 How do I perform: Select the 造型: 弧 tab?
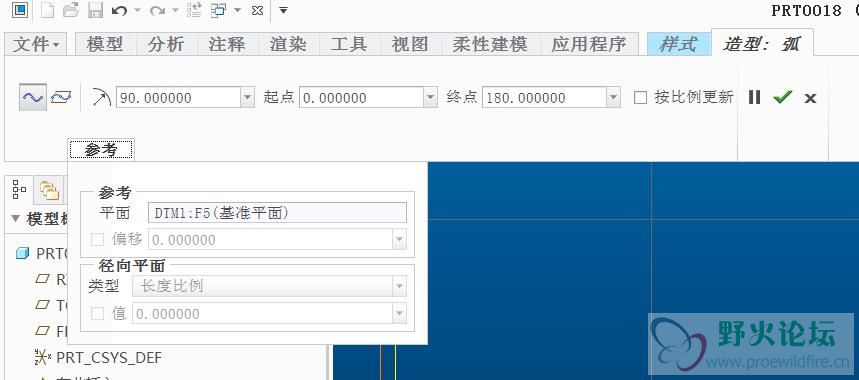pyautogui.click(x=762, y=43)
